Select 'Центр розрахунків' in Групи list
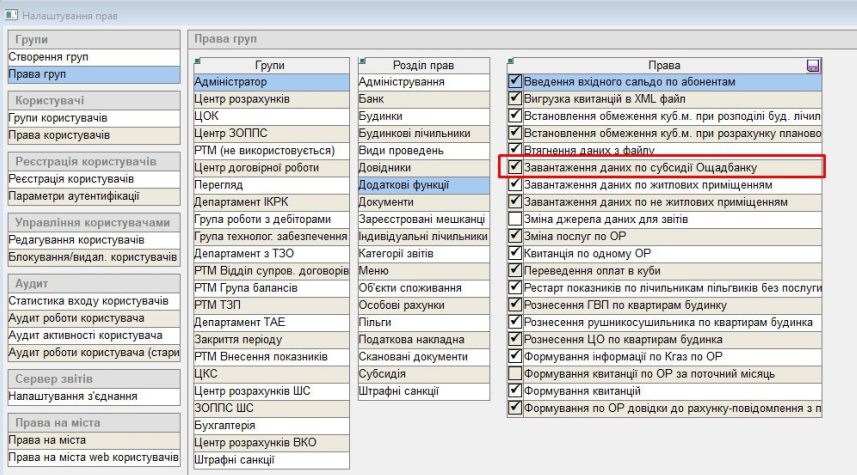857x475 pixels. click(x=242, y=99)
